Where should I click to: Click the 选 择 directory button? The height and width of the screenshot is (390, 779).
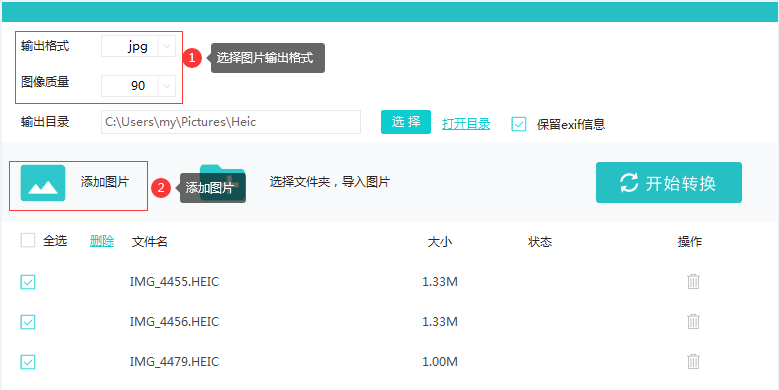(x=406, y=122)
